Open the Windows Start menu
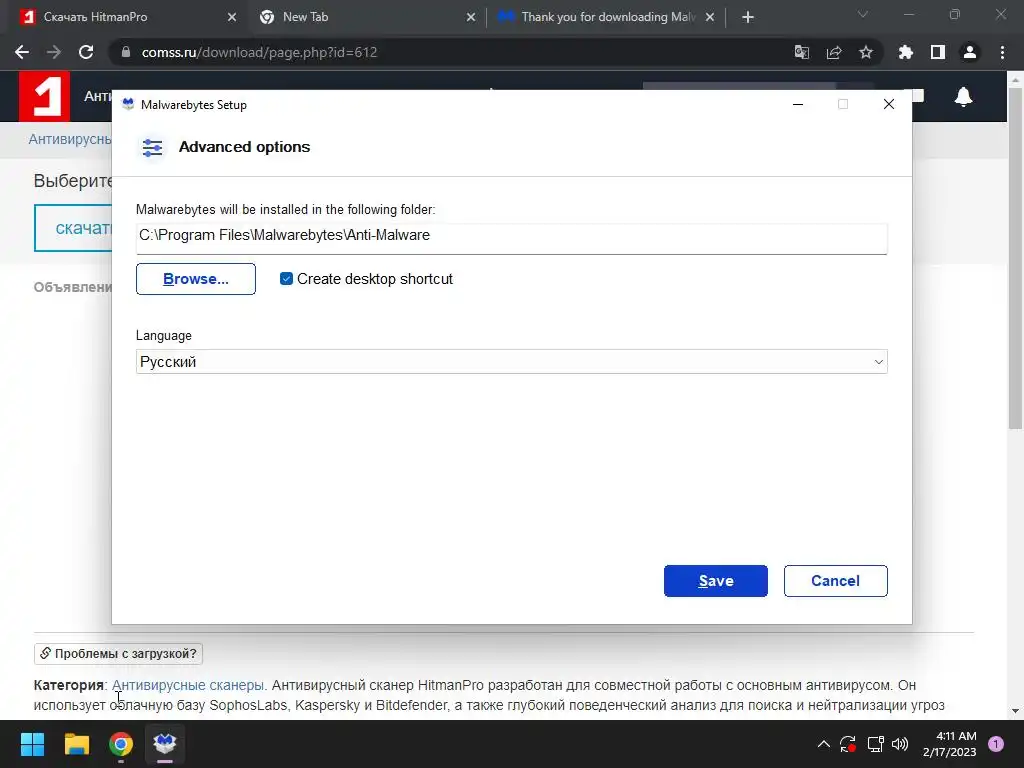This screenshot has width=1024, height=768. tap(32, 744)
